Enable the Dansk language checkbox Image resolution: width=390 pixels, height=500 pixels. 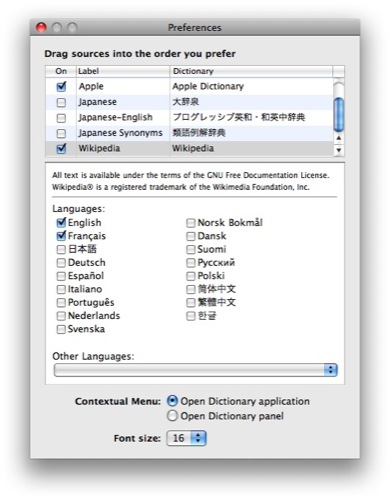point(191,236)
